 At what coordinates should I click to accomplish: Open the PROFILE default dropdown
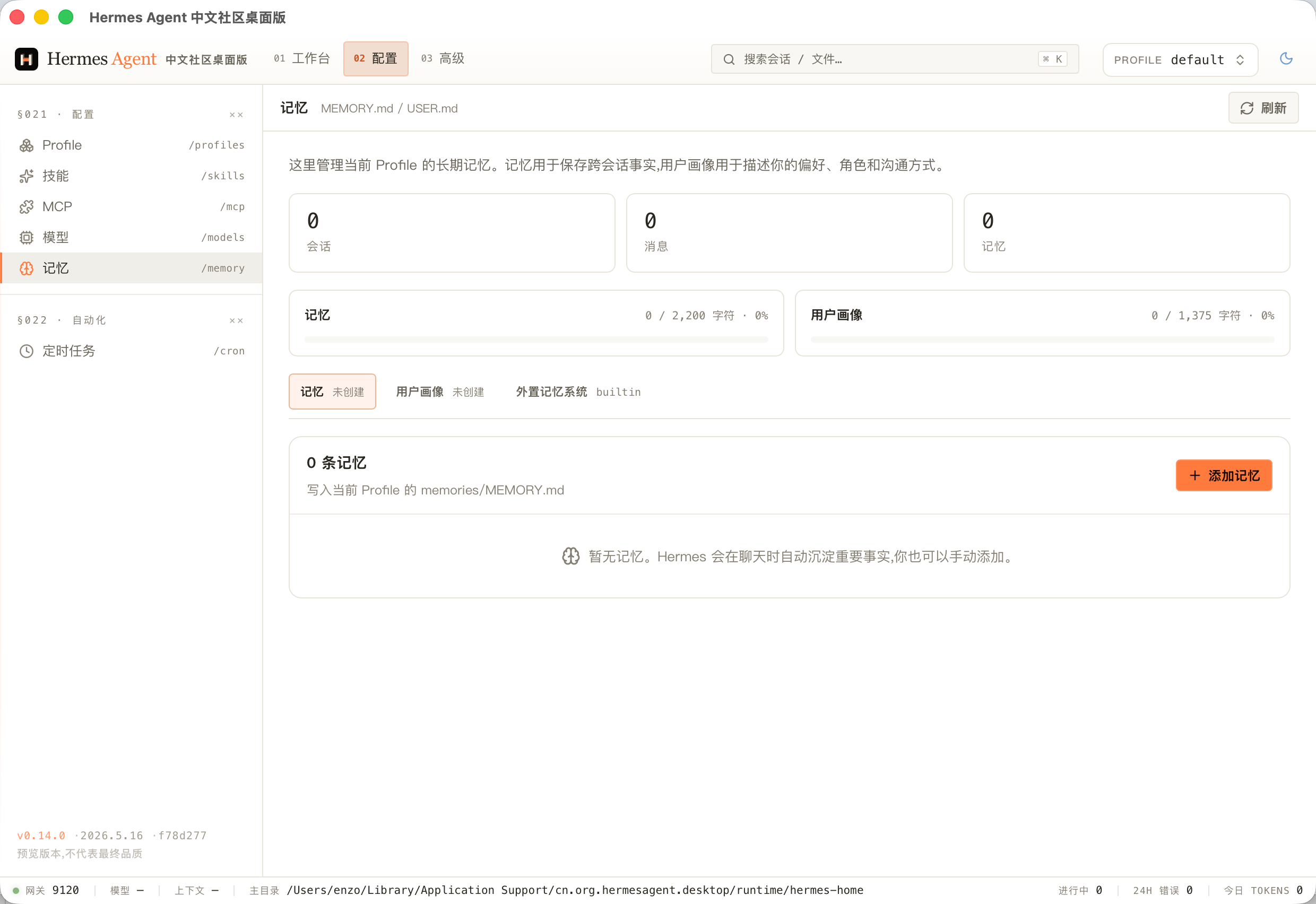click(1180, 59)
